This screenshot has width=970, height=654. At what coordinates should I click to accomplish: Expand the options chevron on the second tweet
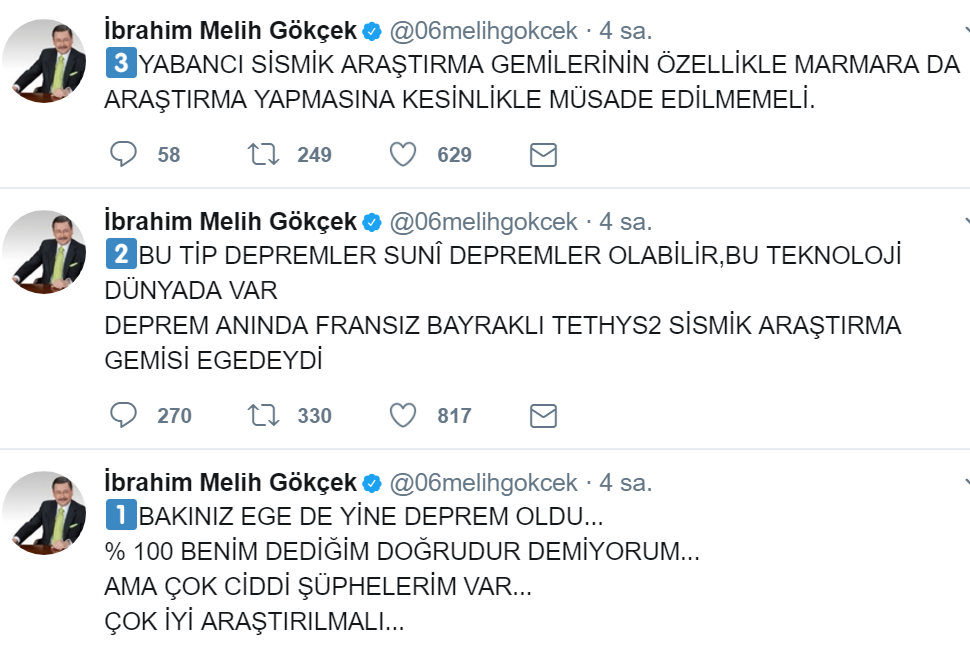tap(965, 221)
